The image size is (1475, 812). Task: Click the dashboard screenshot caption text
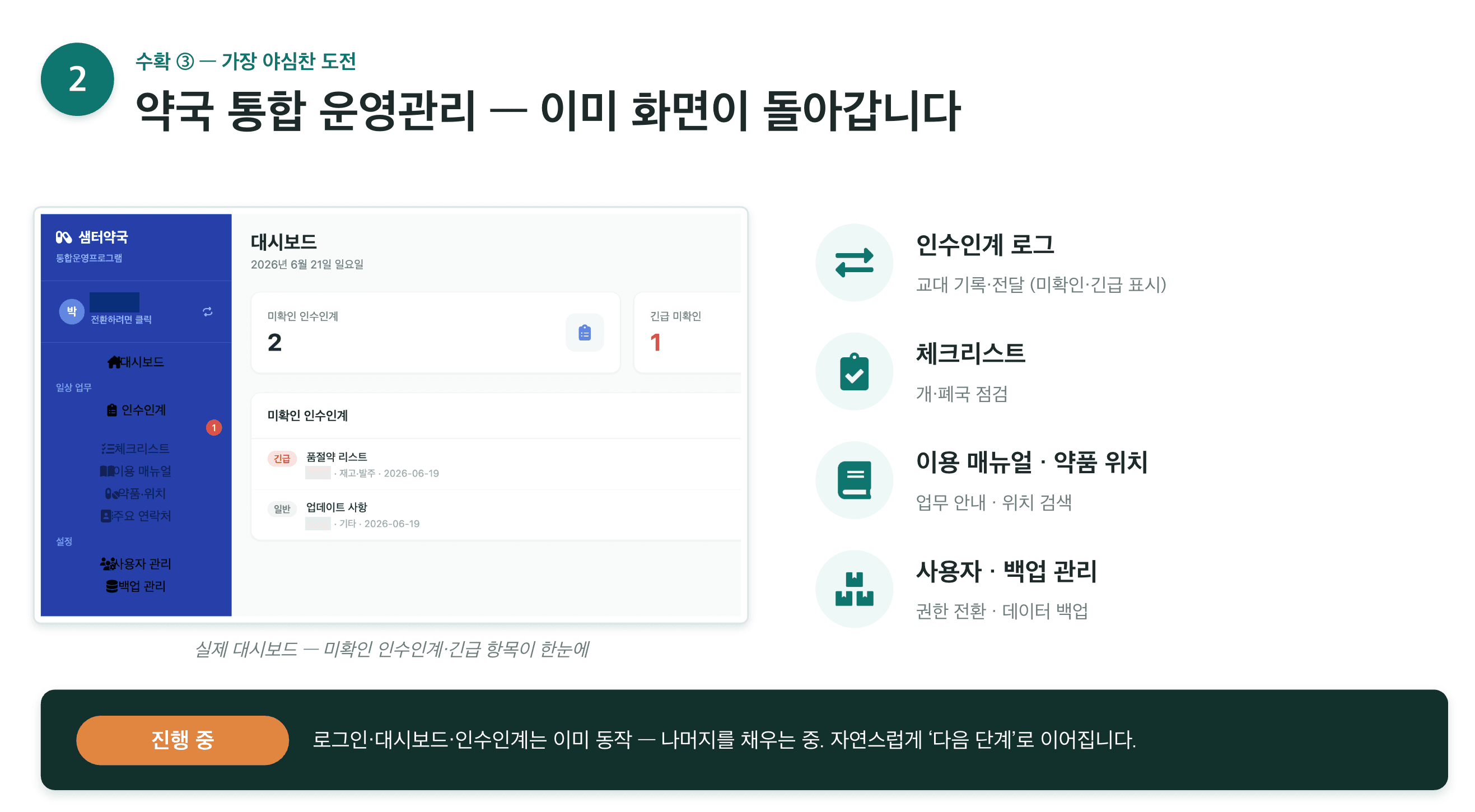[391, 650]
